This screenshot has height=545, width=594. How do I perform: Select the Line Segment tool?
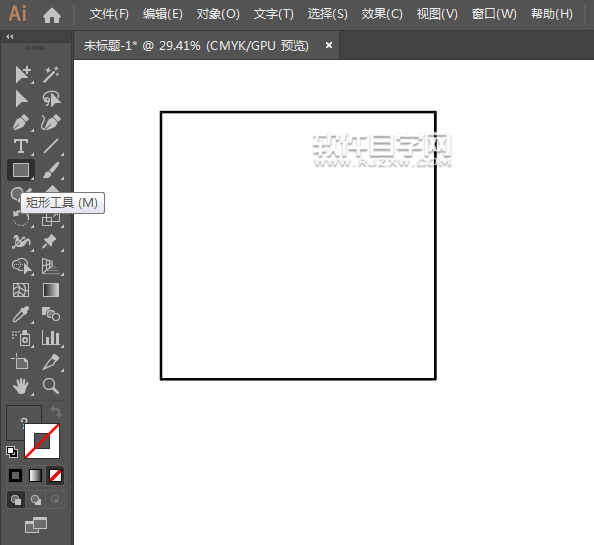(x=51, y=146)
